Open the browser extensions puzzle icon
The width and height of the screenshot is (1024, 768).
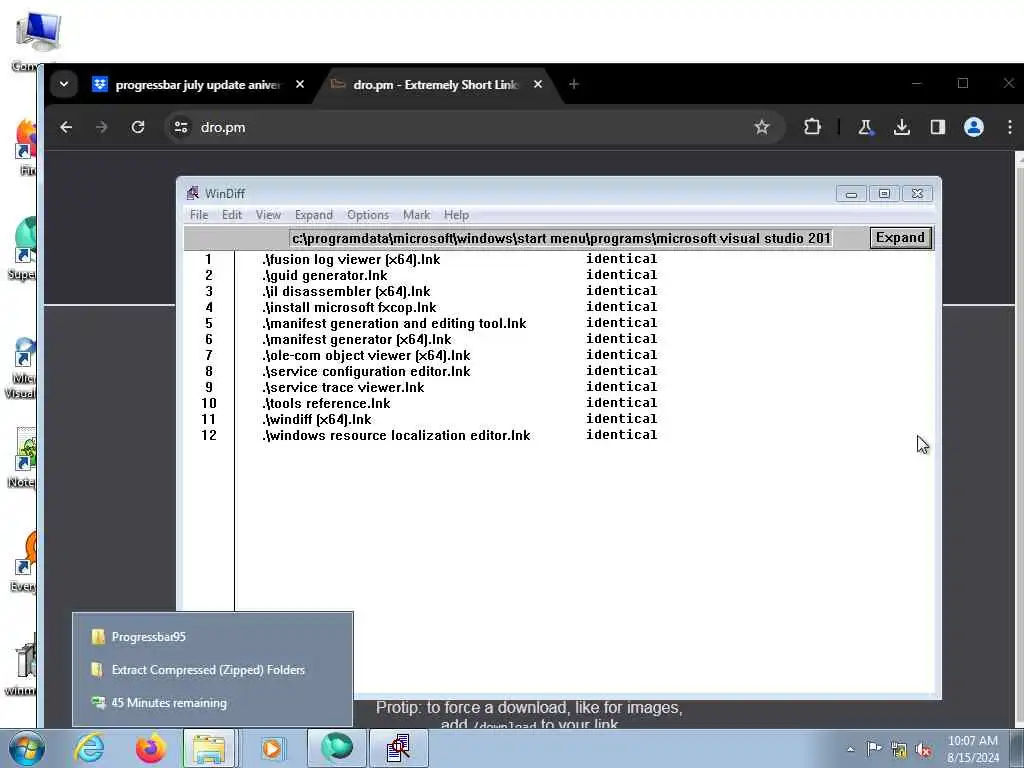click(x=812, y=127)
